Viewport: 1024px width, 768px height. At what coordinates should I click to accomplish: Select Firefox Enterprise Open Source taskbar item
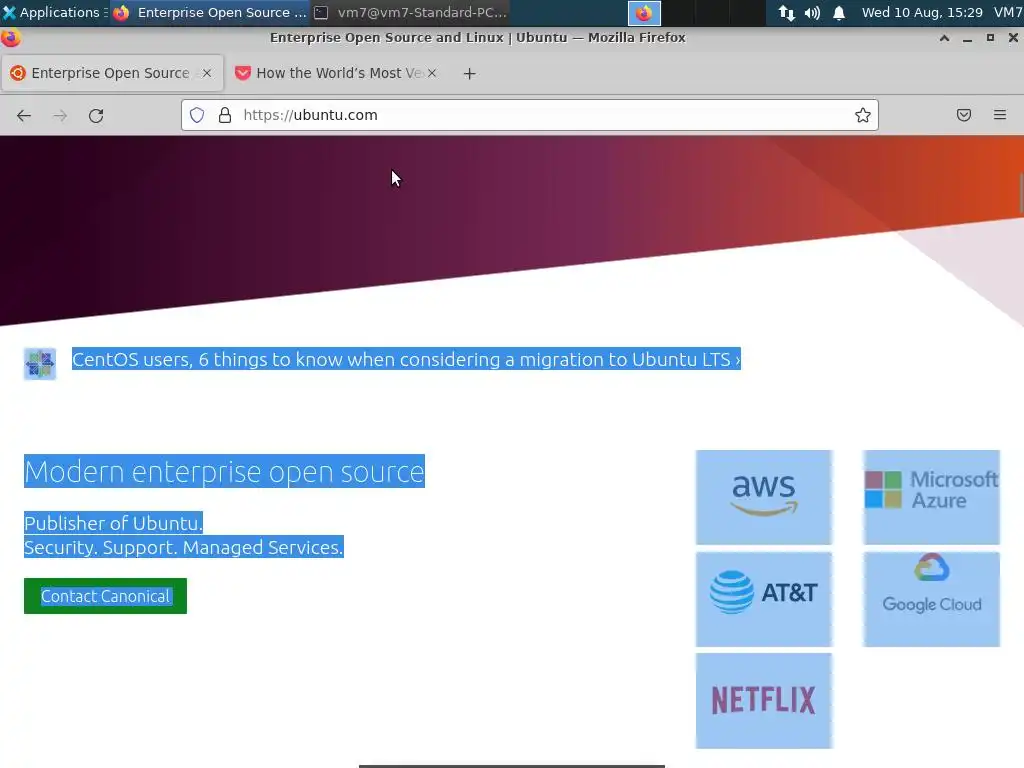pyautogui.click(x=210, y=12)
